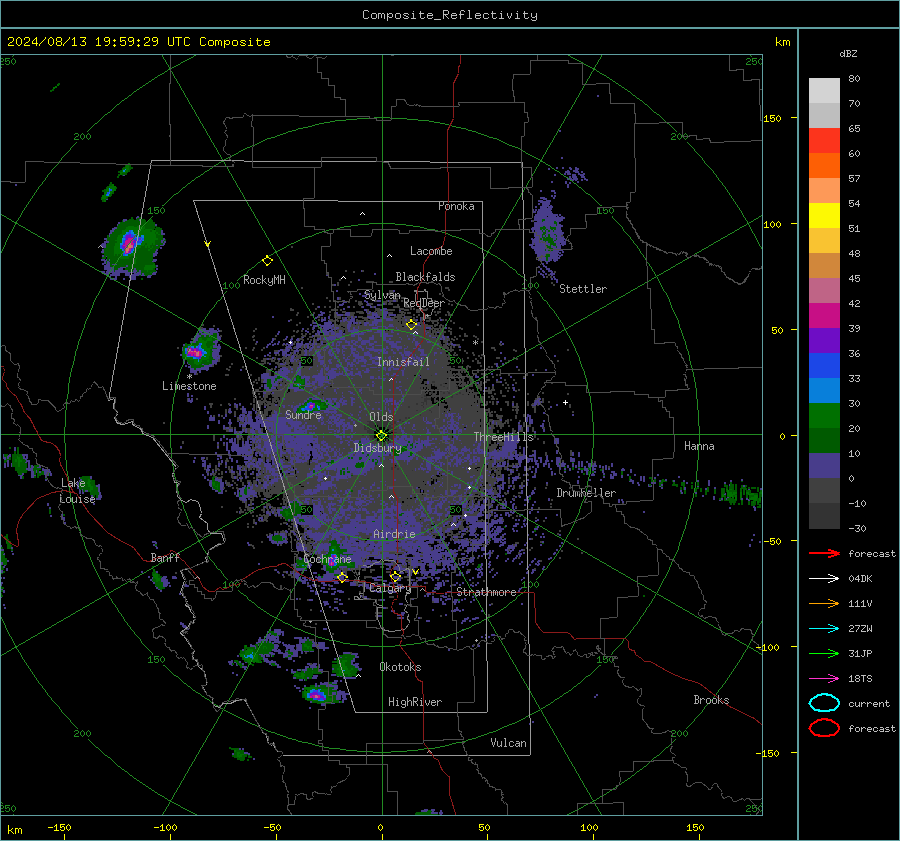Click the Didsbury town label

click(377, 448)
